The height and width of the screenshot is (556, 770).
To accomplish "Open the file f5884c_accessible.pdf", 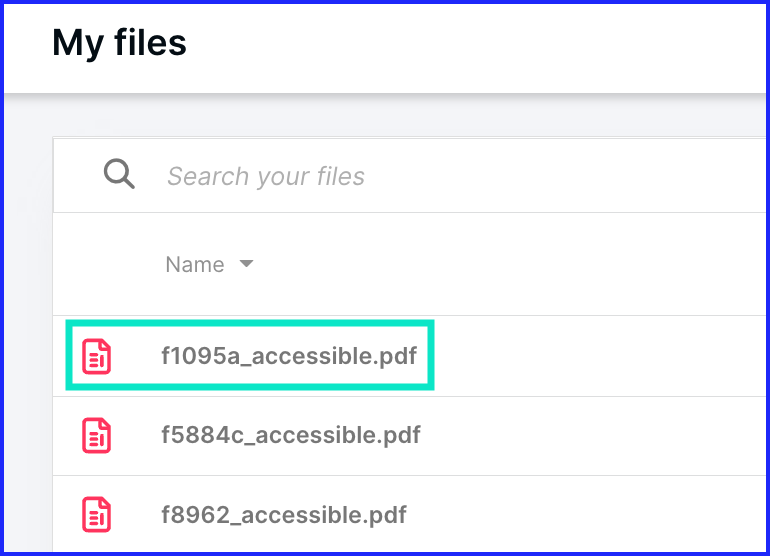I will tap(291, 435).
